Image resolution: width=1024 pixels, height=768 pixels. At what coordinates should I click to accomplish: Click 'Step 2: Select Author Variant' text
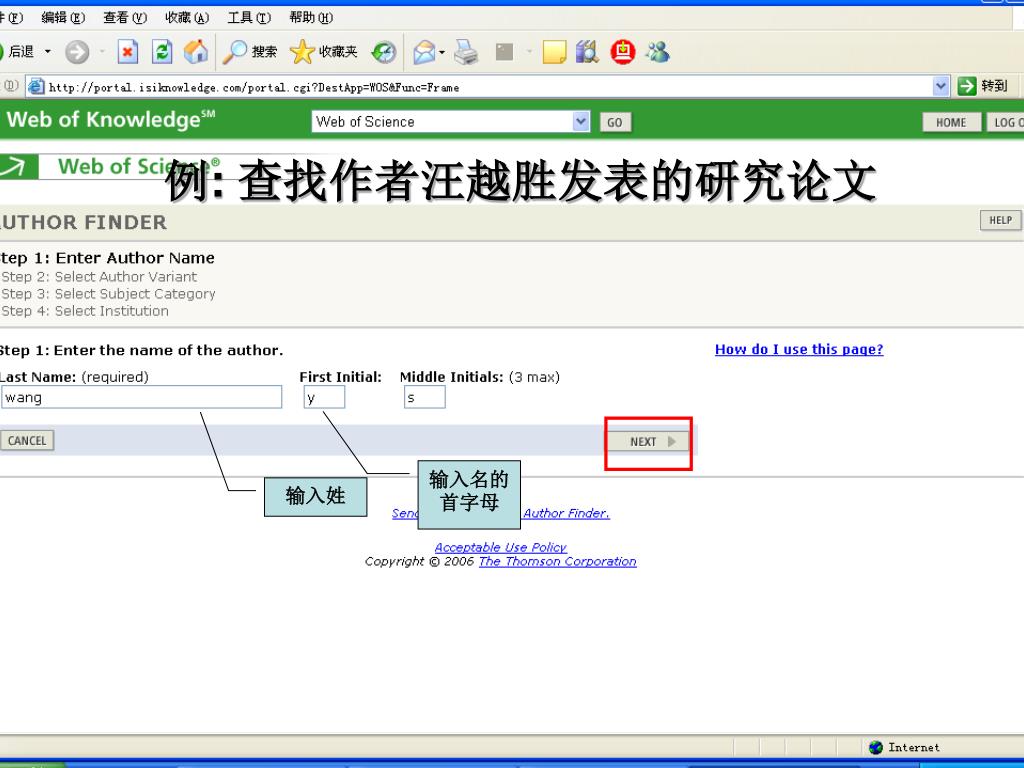99,277
